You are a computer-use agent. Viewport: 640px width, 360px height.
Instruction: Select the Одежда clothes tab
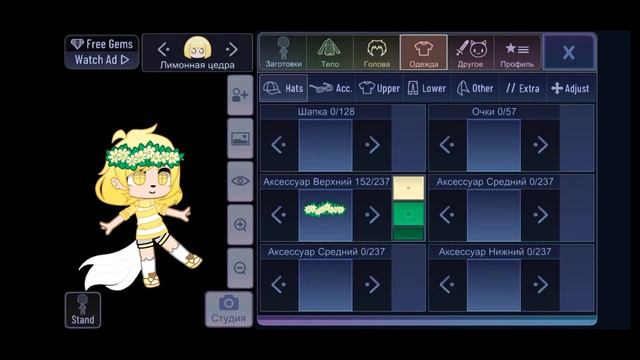pos(424,52)
